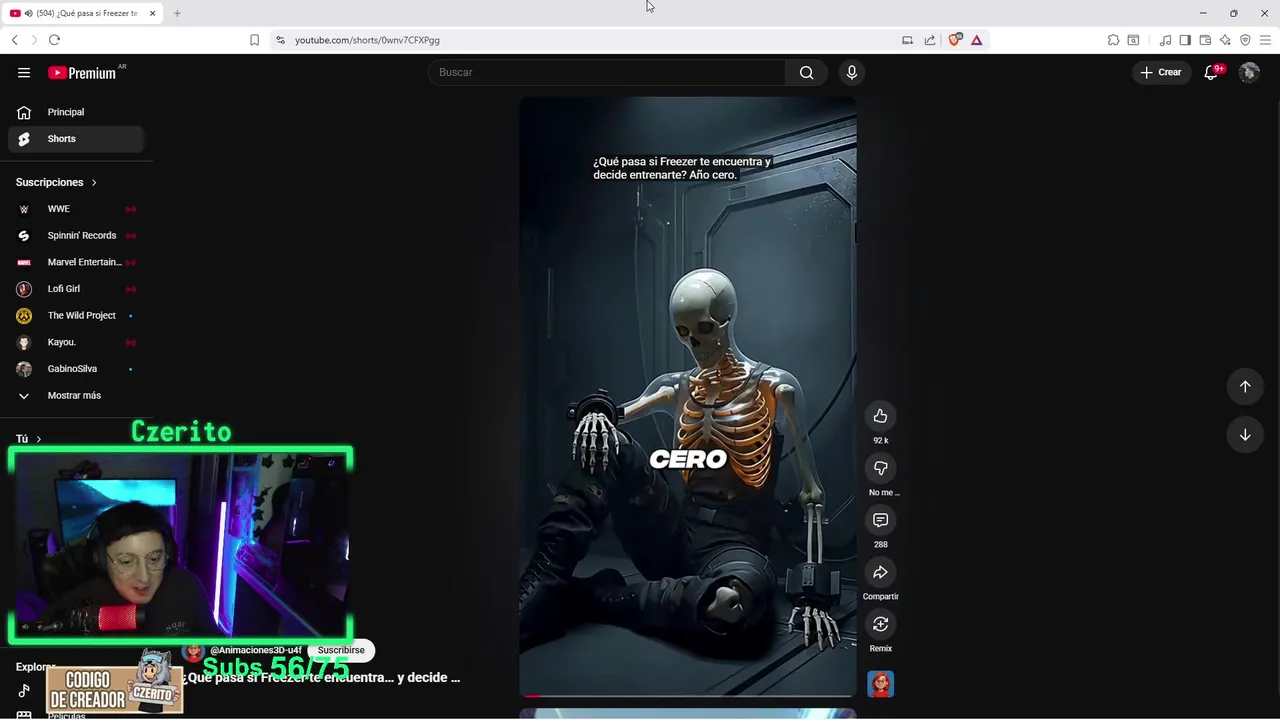Open the Brave playlist music icon
This screenshot has width=1280, height=720.
click(1165, 40)
